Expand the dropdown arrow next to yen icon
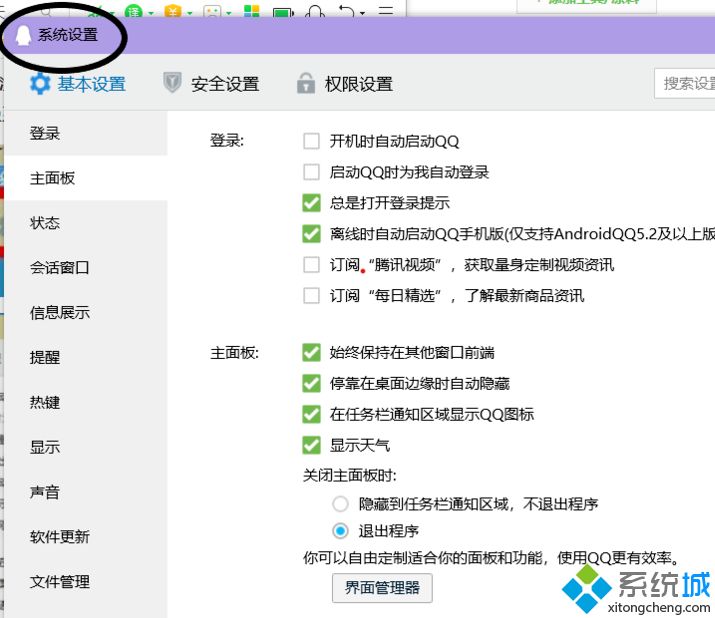 coord(190,13)
